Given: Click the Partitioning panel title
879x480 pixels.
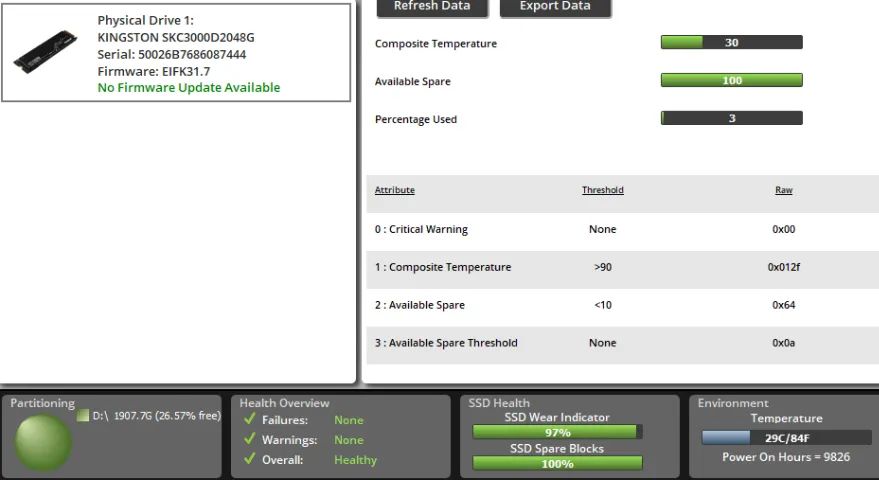Looking at the screenshot, I should point(43,403).
